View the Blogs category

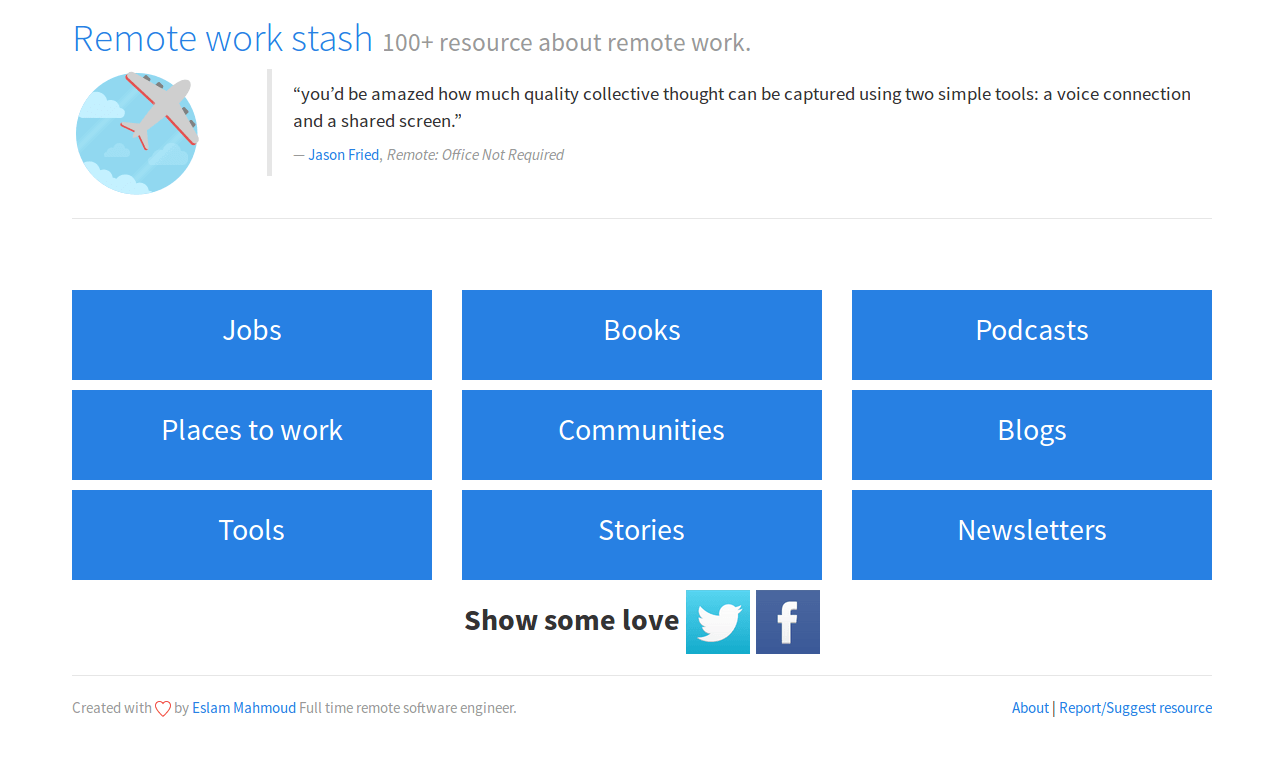click(x=1031, y=434)
